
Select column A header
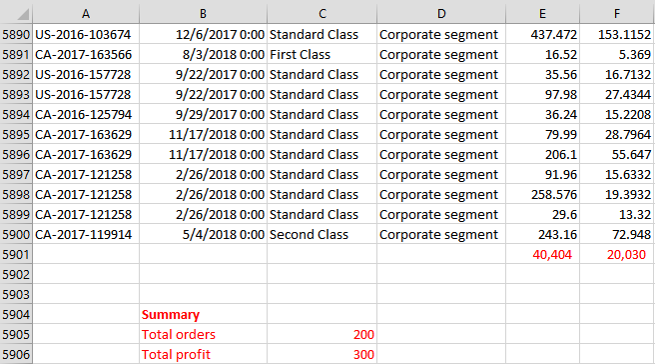point(86,13)
